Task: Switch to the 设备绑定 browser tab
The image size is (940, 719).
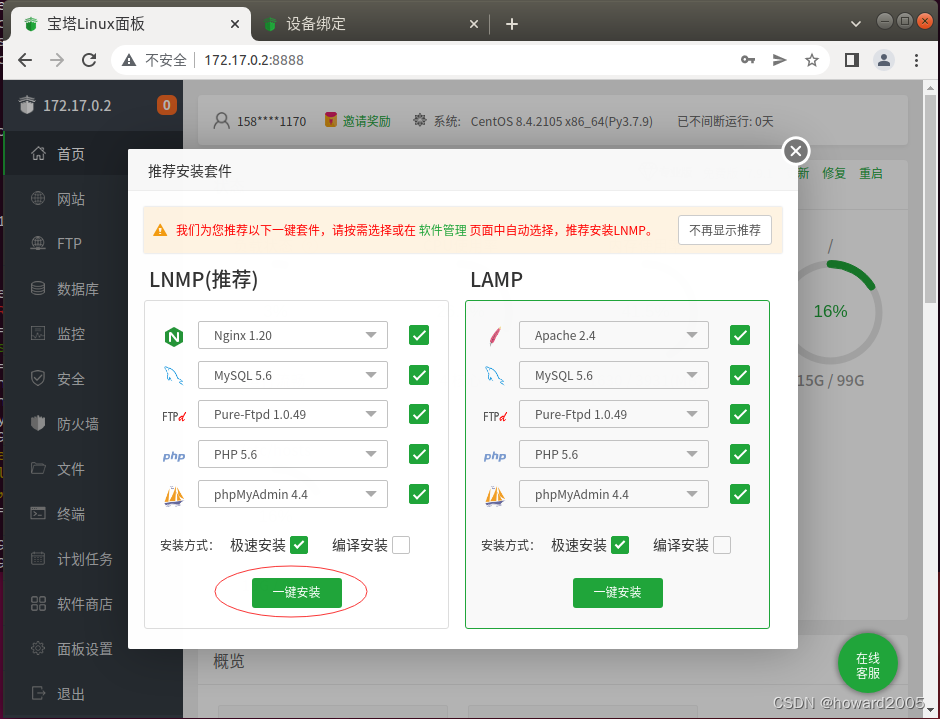Action: tap(370, 24)
